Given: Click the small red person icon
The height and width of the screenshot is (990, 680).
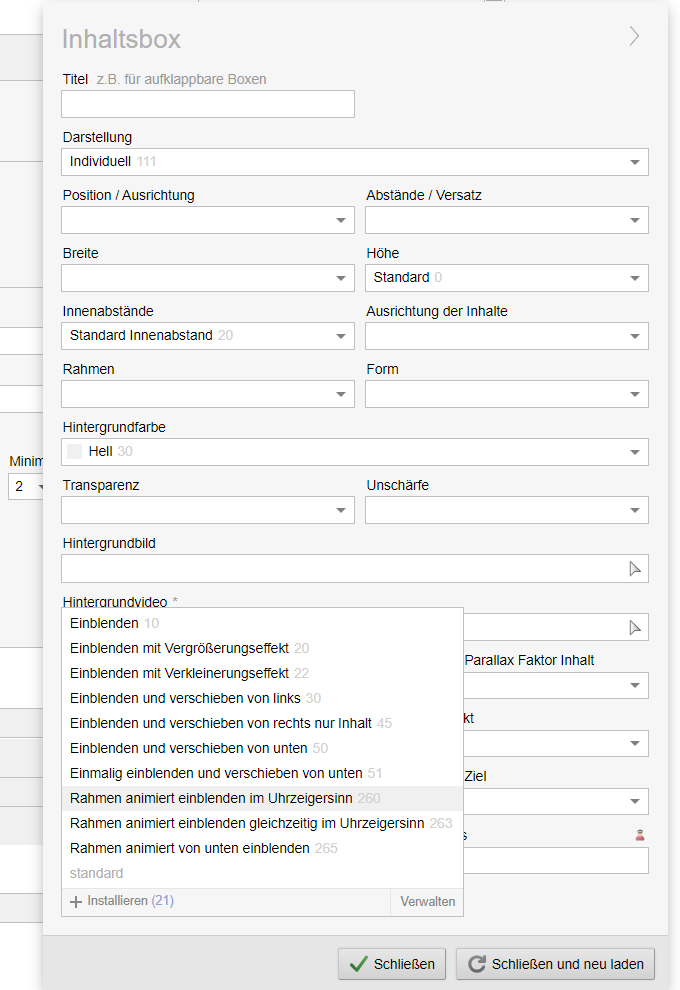Looking at the screenshot, I should click(x=640, y=835).
